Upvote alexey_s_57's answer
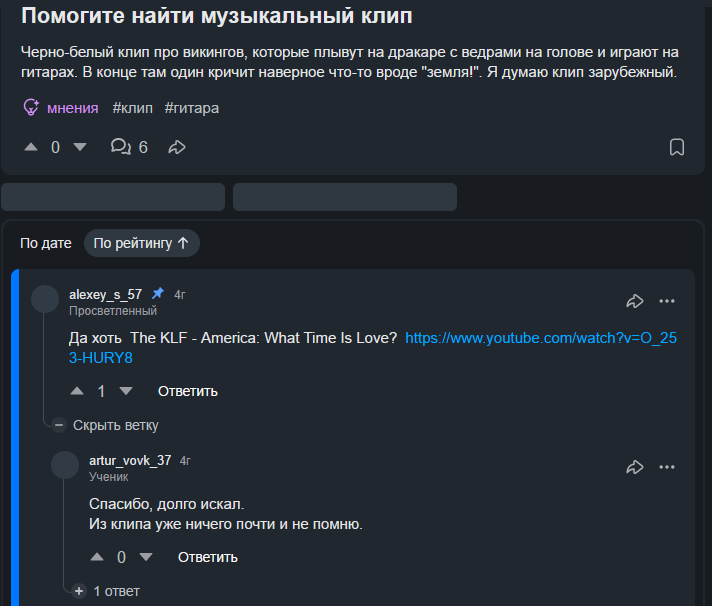 click(x=77, y=391)
